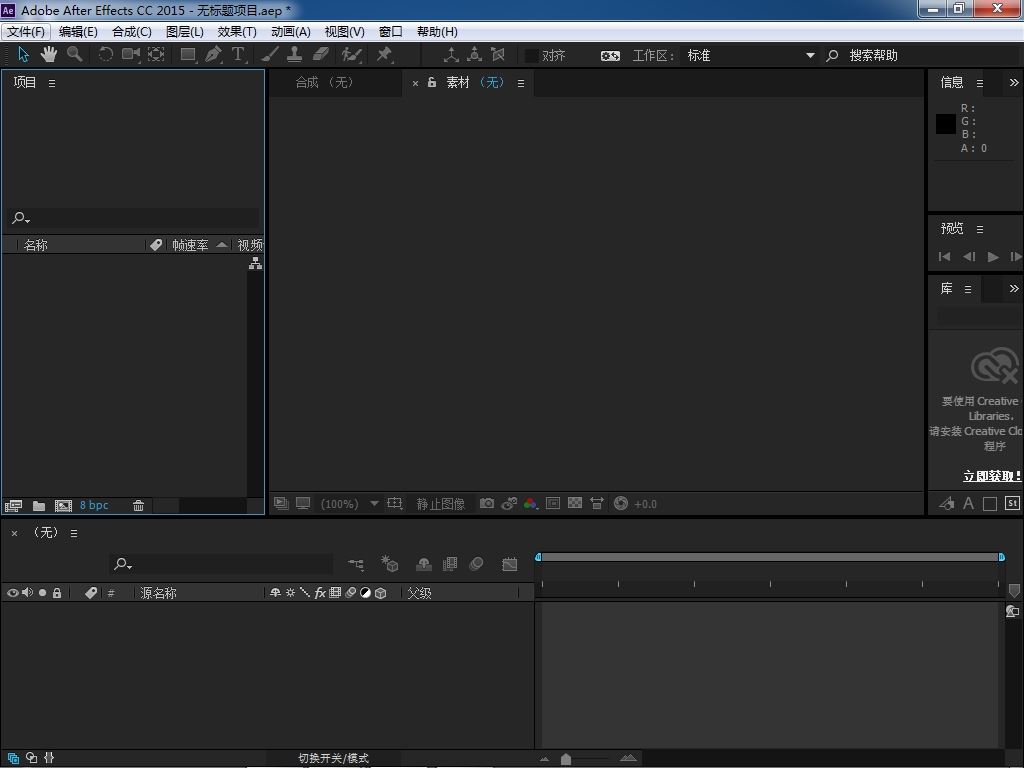This screenshot has height=768, width=1024.
Task: Open the 合成(C) menu
Action: click(x=131, y=31)
